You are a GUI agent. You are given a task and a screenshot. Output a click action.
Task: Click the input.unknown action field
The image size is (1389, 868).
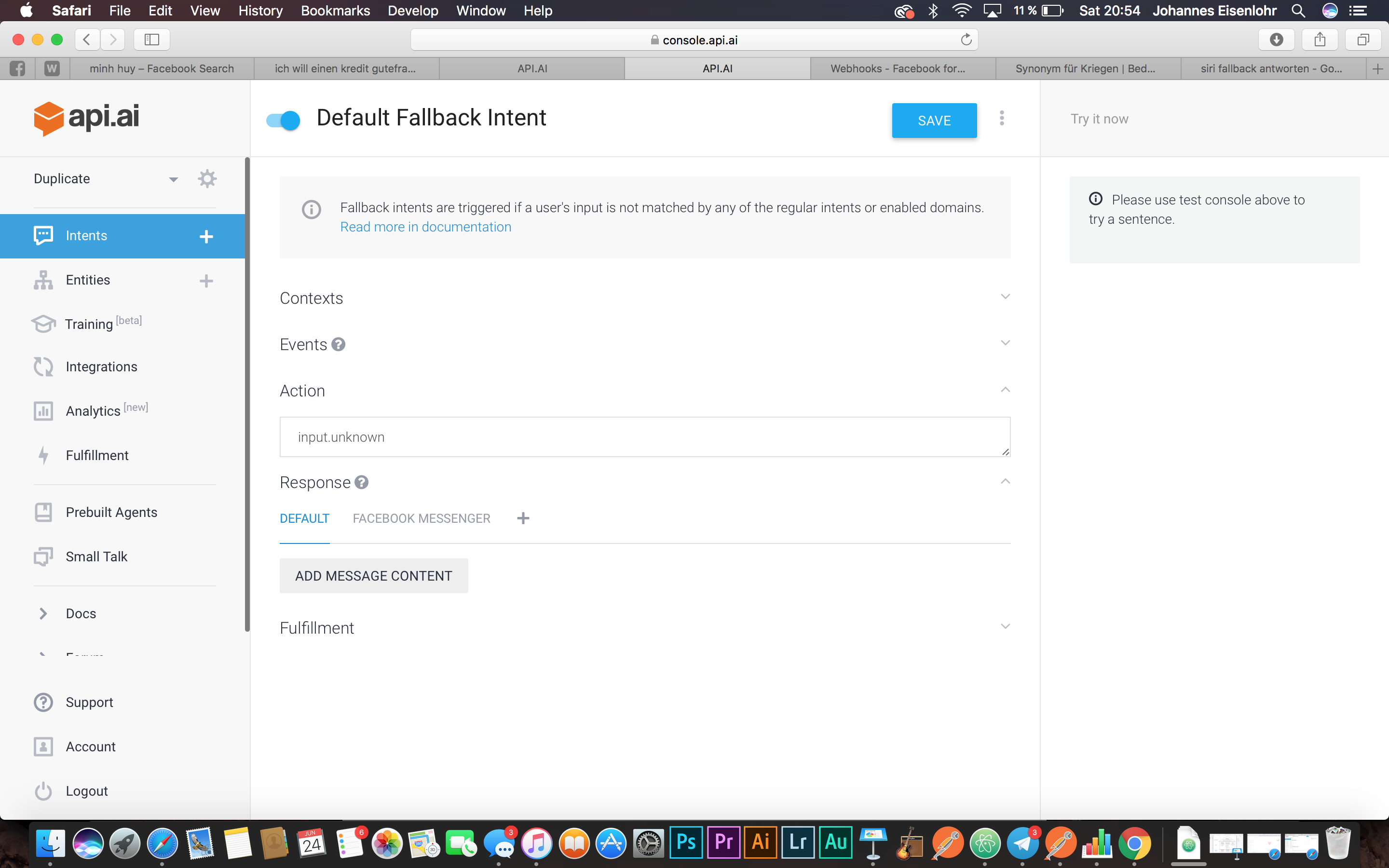[644, 437]
